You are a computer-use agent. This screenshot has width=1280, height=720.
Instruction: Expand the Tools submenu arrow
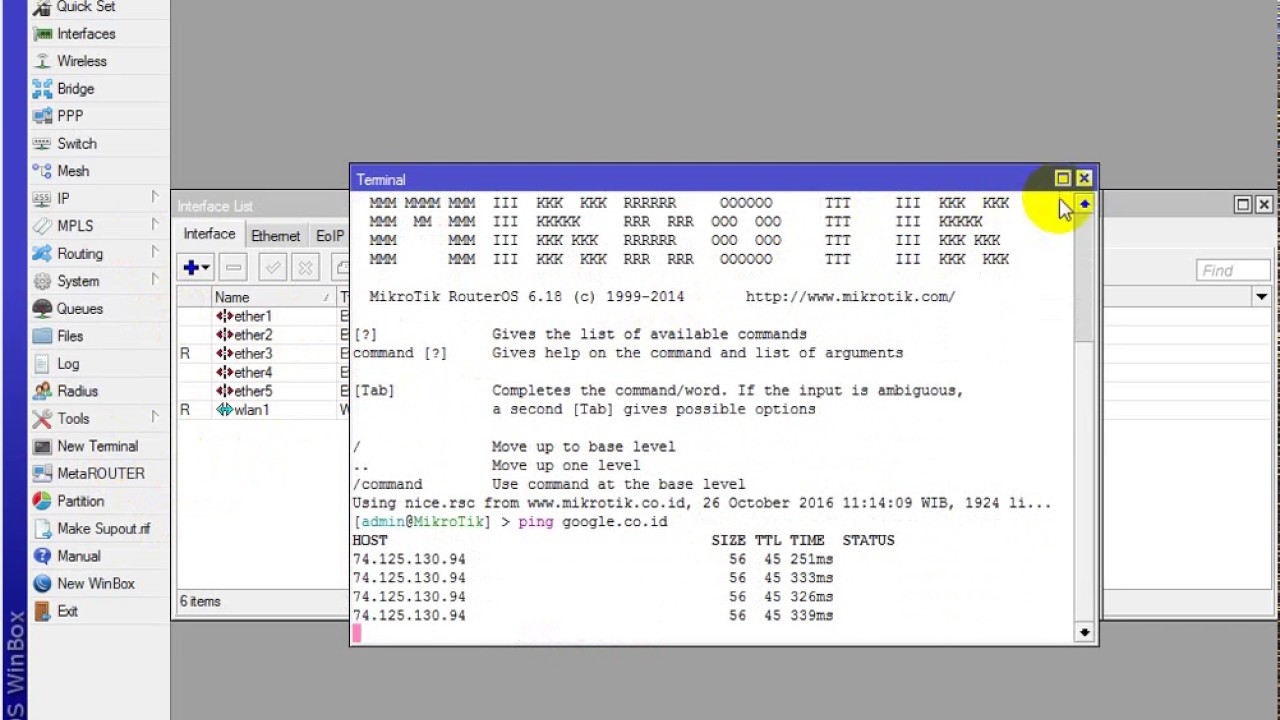pyautogui.click(x=155, y=417)
